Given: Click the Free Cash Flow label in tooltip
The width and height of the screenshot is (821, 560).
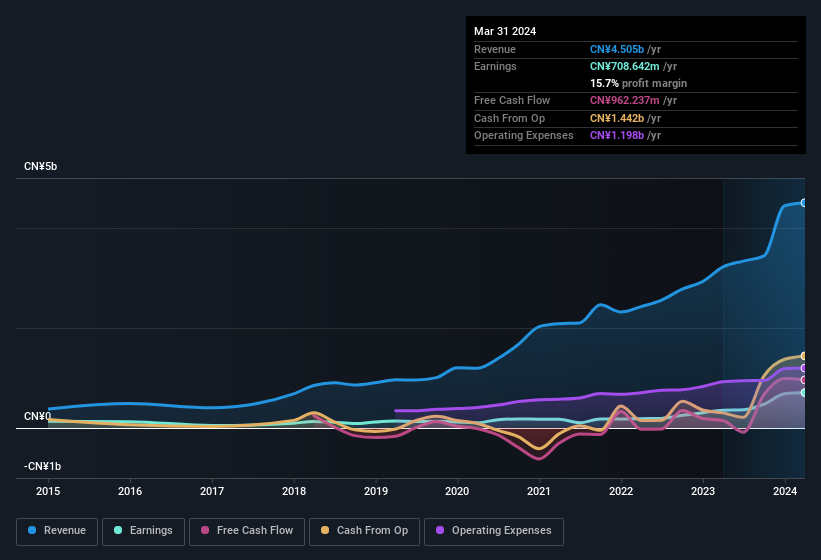Looking at the screenshot, I should pos(512,100).
